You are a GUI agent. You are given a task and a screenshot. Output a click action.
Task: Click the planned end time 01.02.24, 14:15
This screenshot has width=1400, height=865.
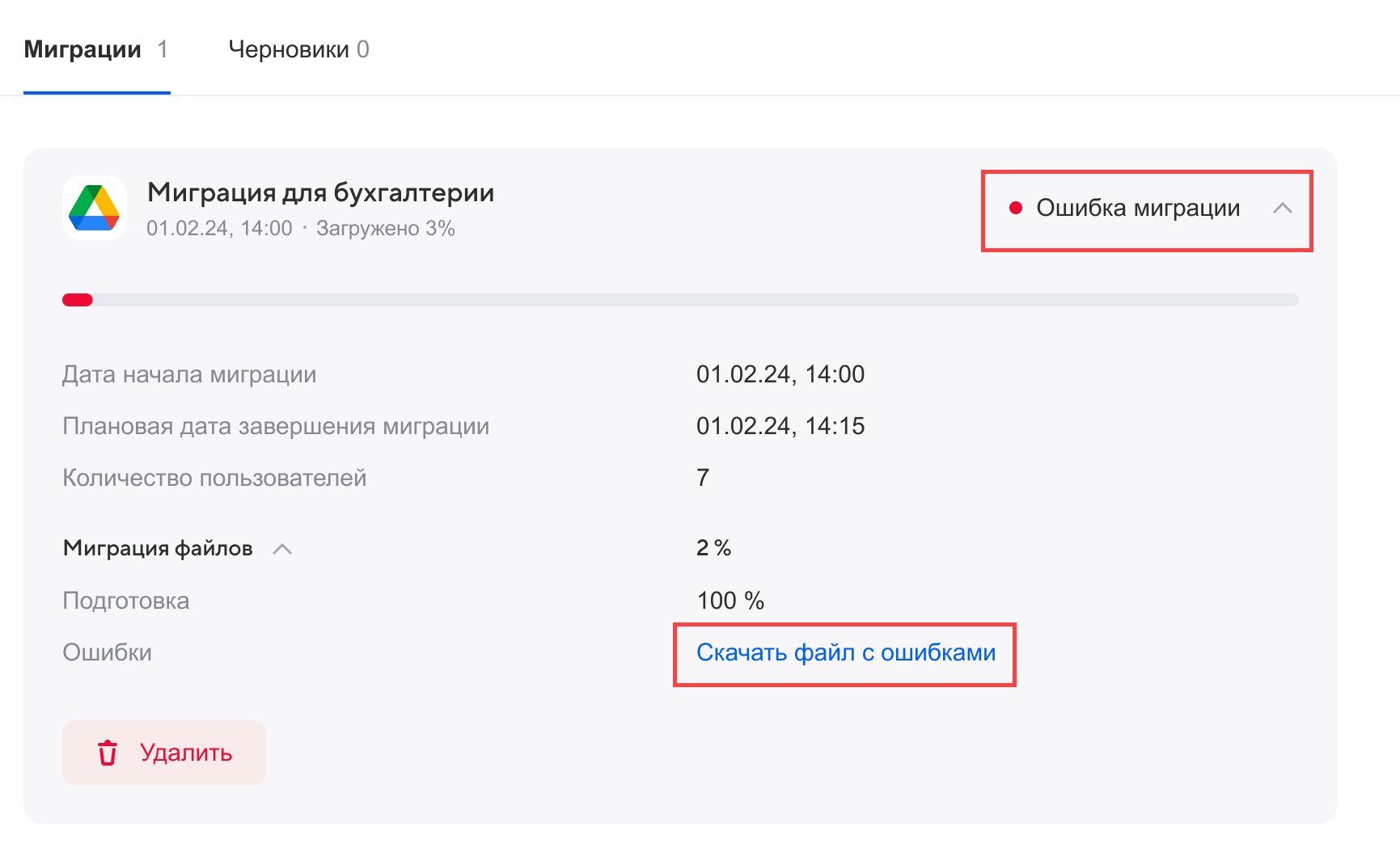click(x=780, y=426)
